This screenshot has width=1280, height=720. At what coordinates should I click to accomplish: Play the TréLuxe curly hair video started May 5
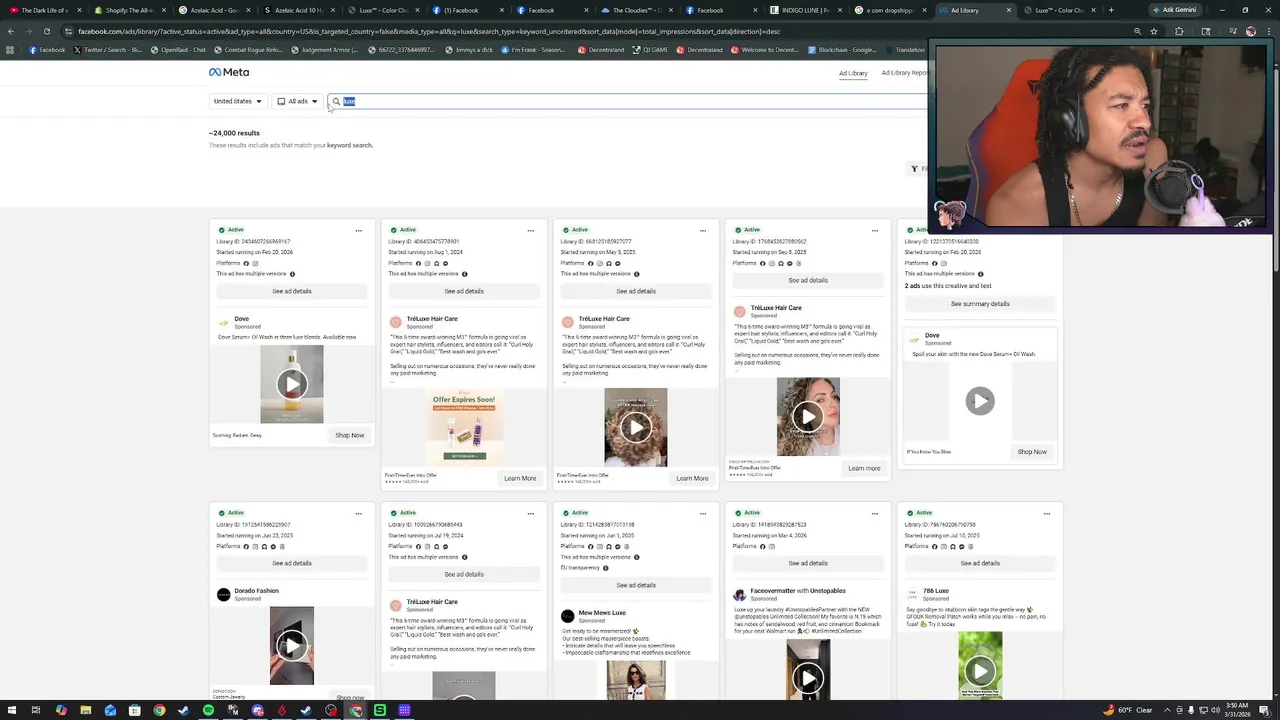[636, 428]
